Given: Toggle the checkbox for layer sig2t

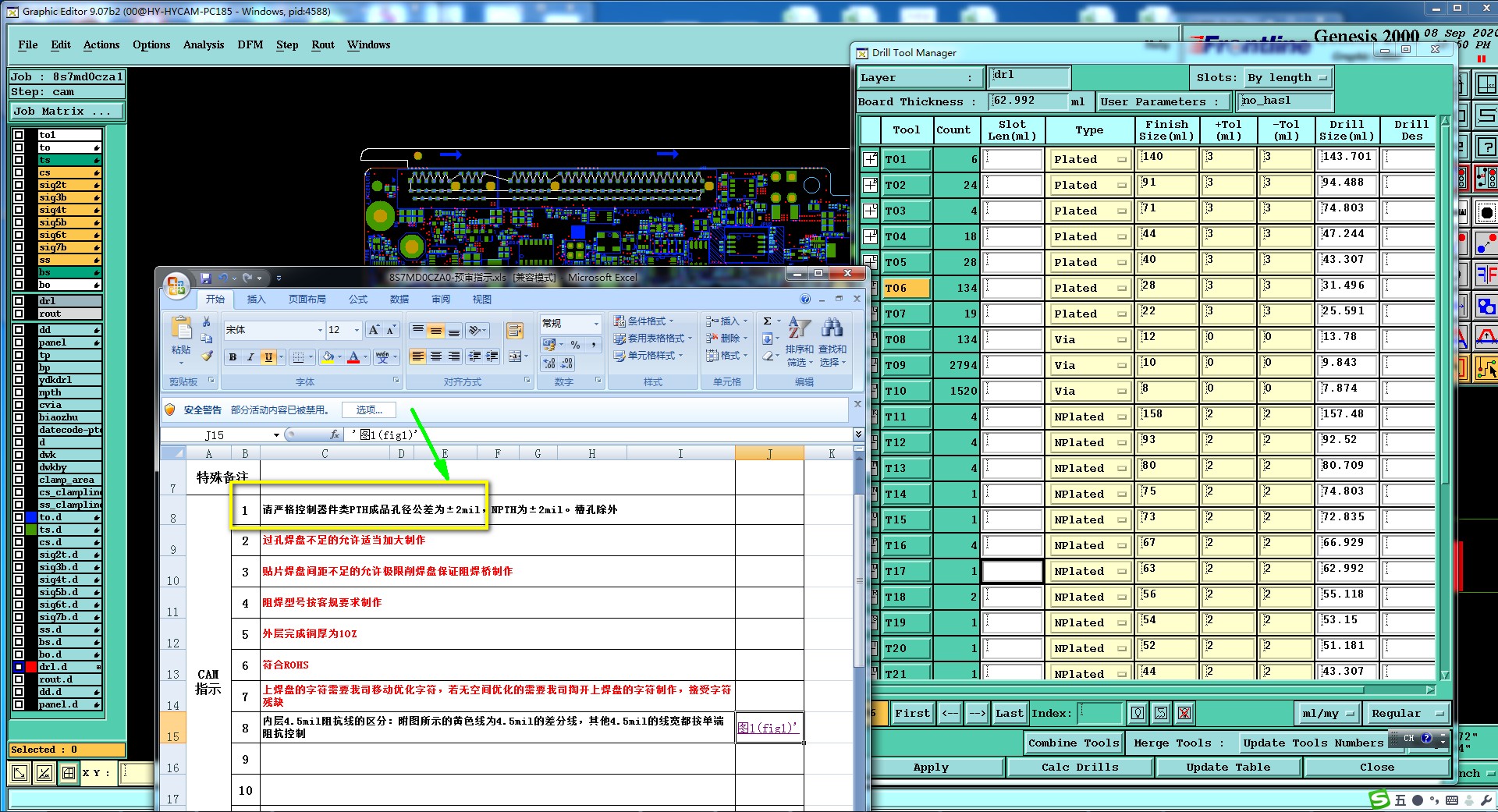Looking at the screenshot, I should click(19, 185).
